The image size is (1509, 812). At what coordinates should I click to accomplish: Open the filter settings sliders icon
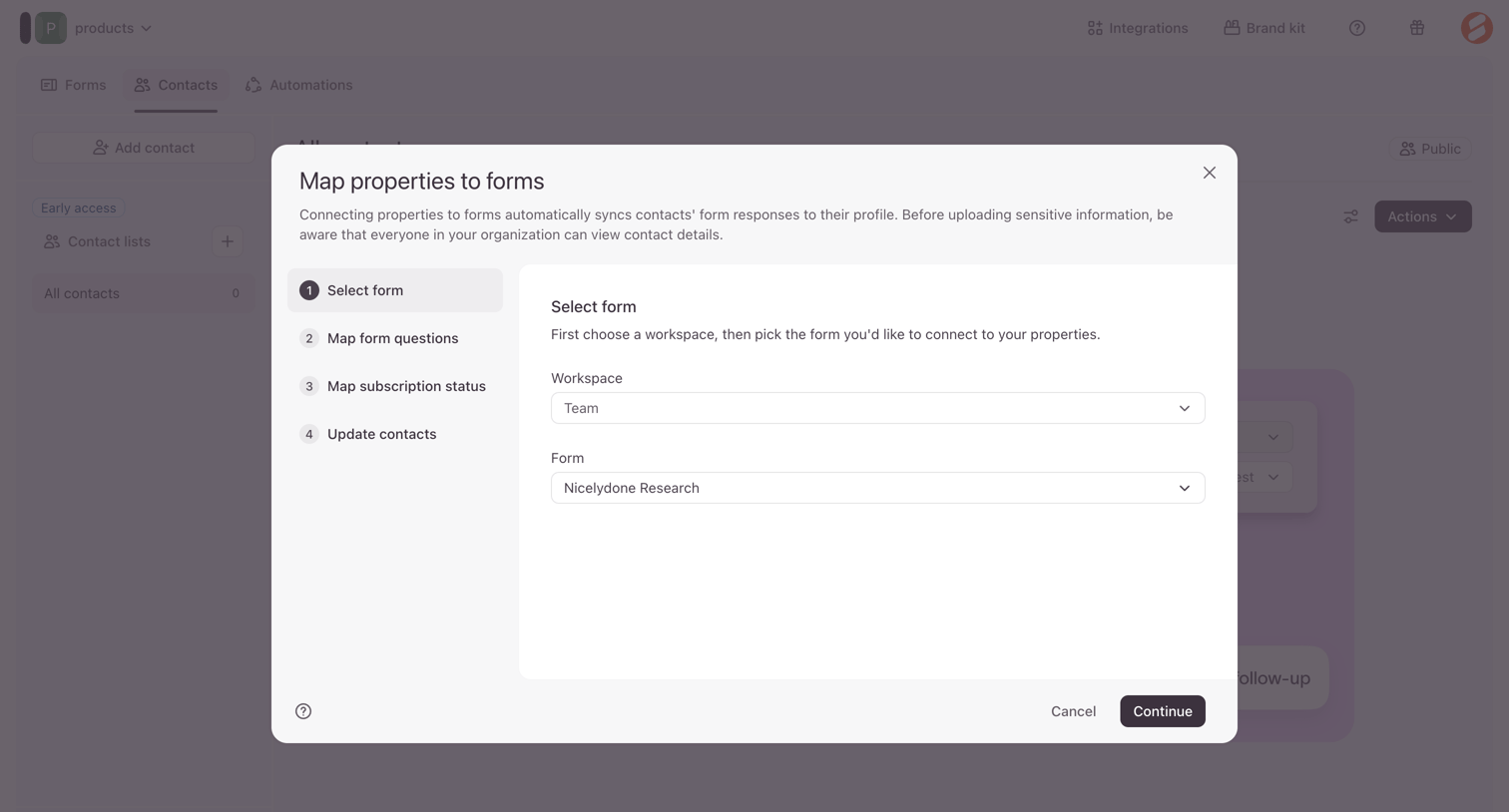click(x=1350, y=216)
